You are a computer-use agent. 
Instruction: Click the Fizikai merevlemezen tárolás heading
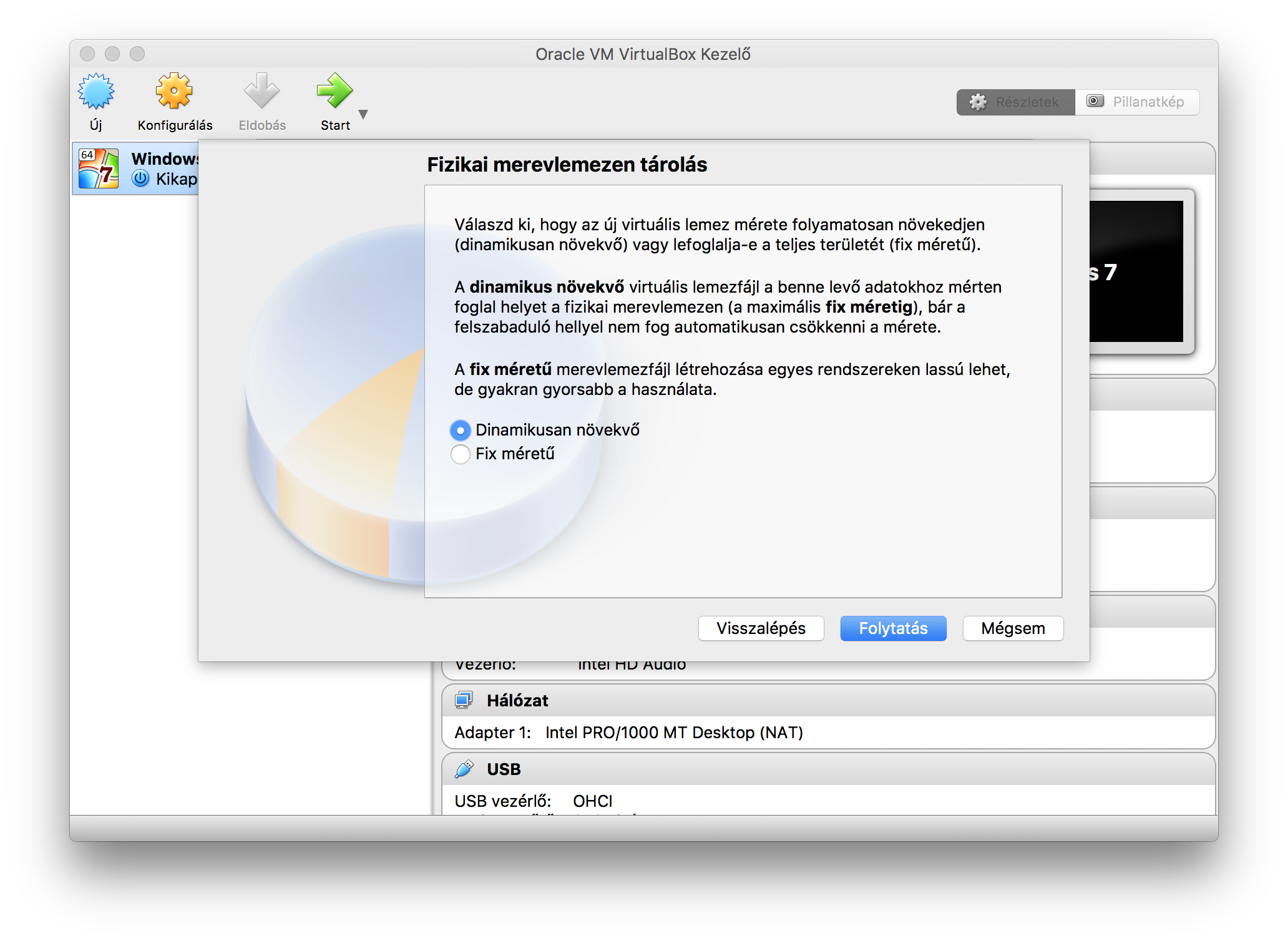[x=567, y=165]
